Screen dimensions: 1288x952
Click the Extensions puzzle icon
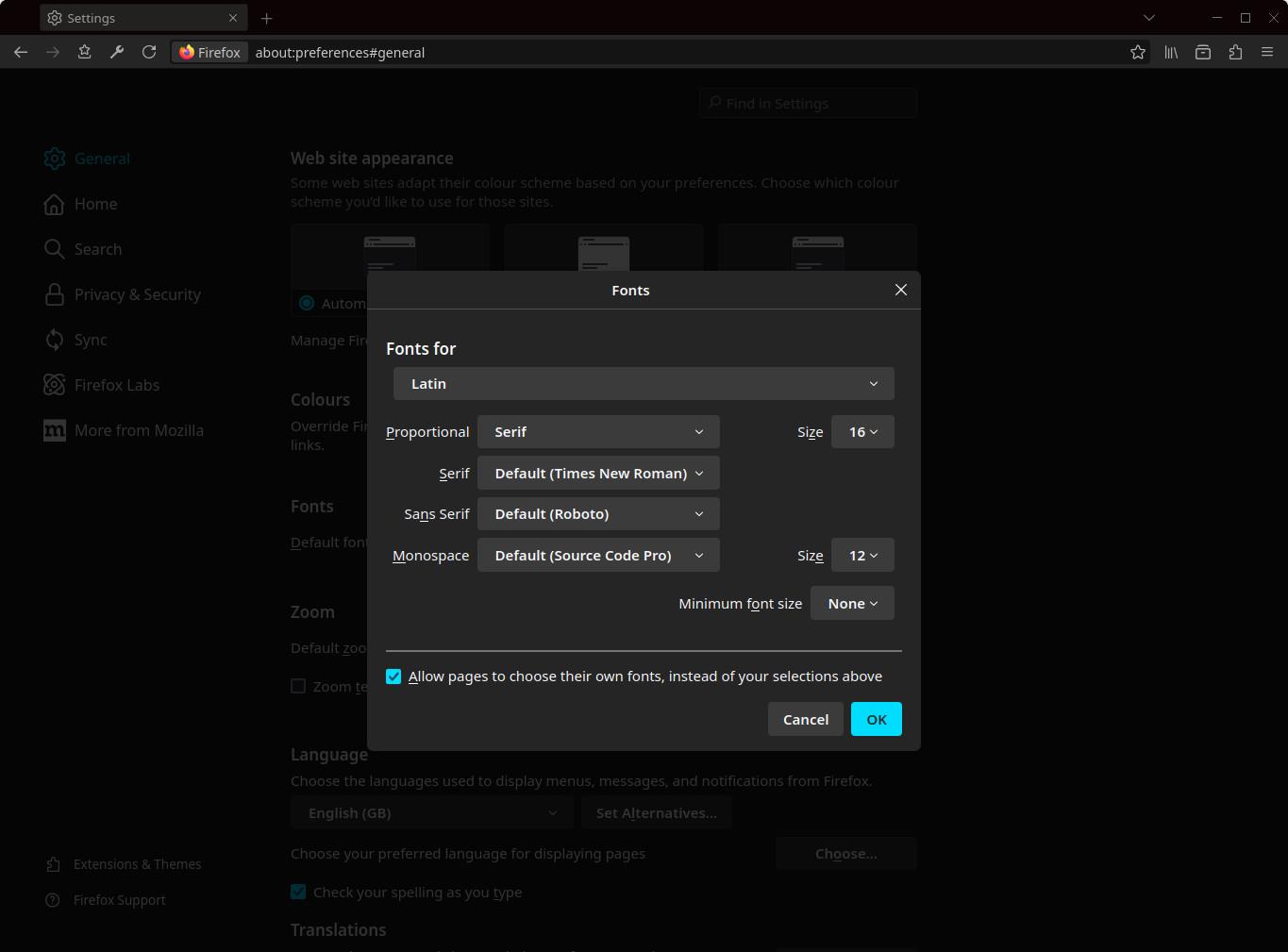[x=1235, y=53]
